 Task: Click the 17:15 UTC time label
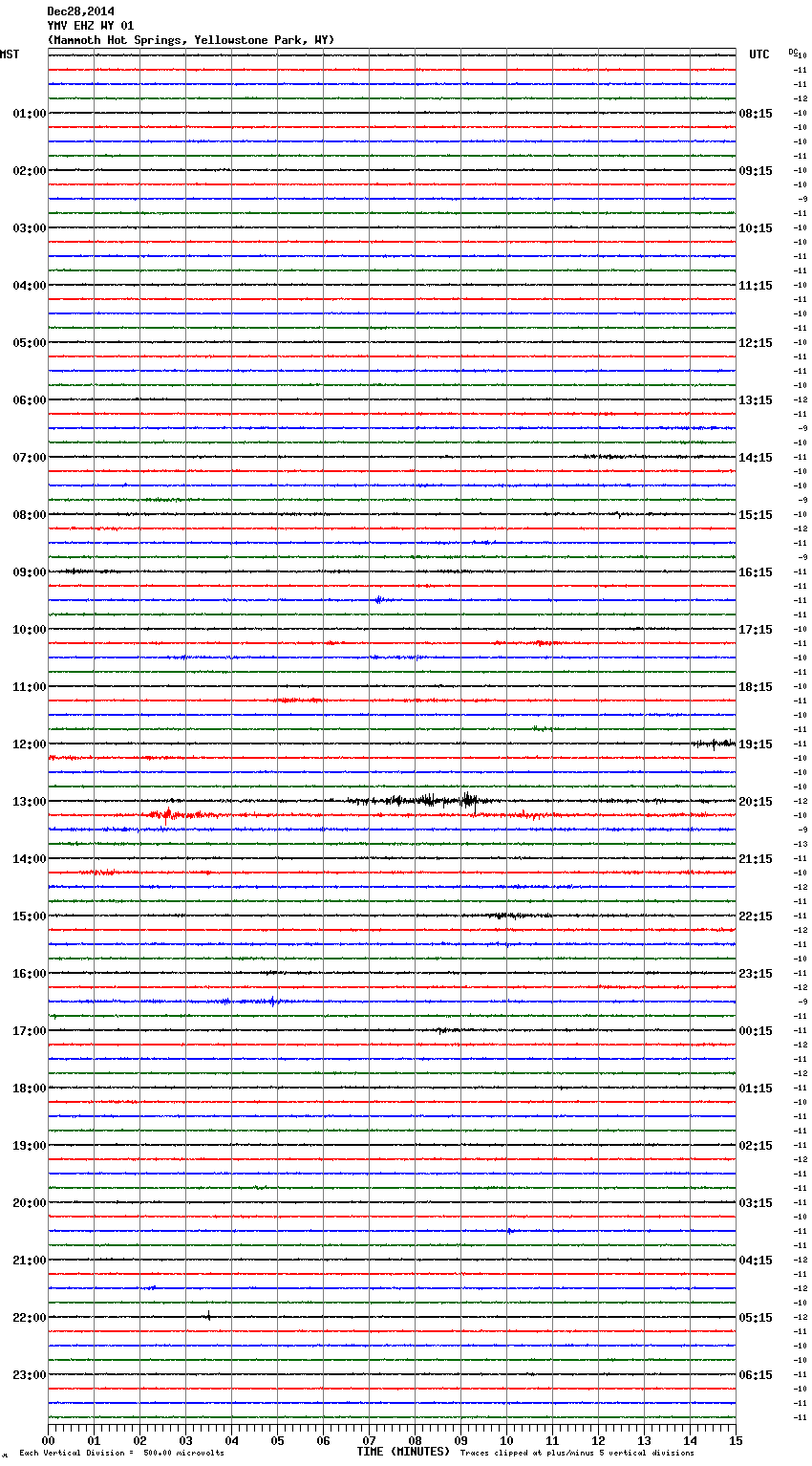click(x=756, y=630)
